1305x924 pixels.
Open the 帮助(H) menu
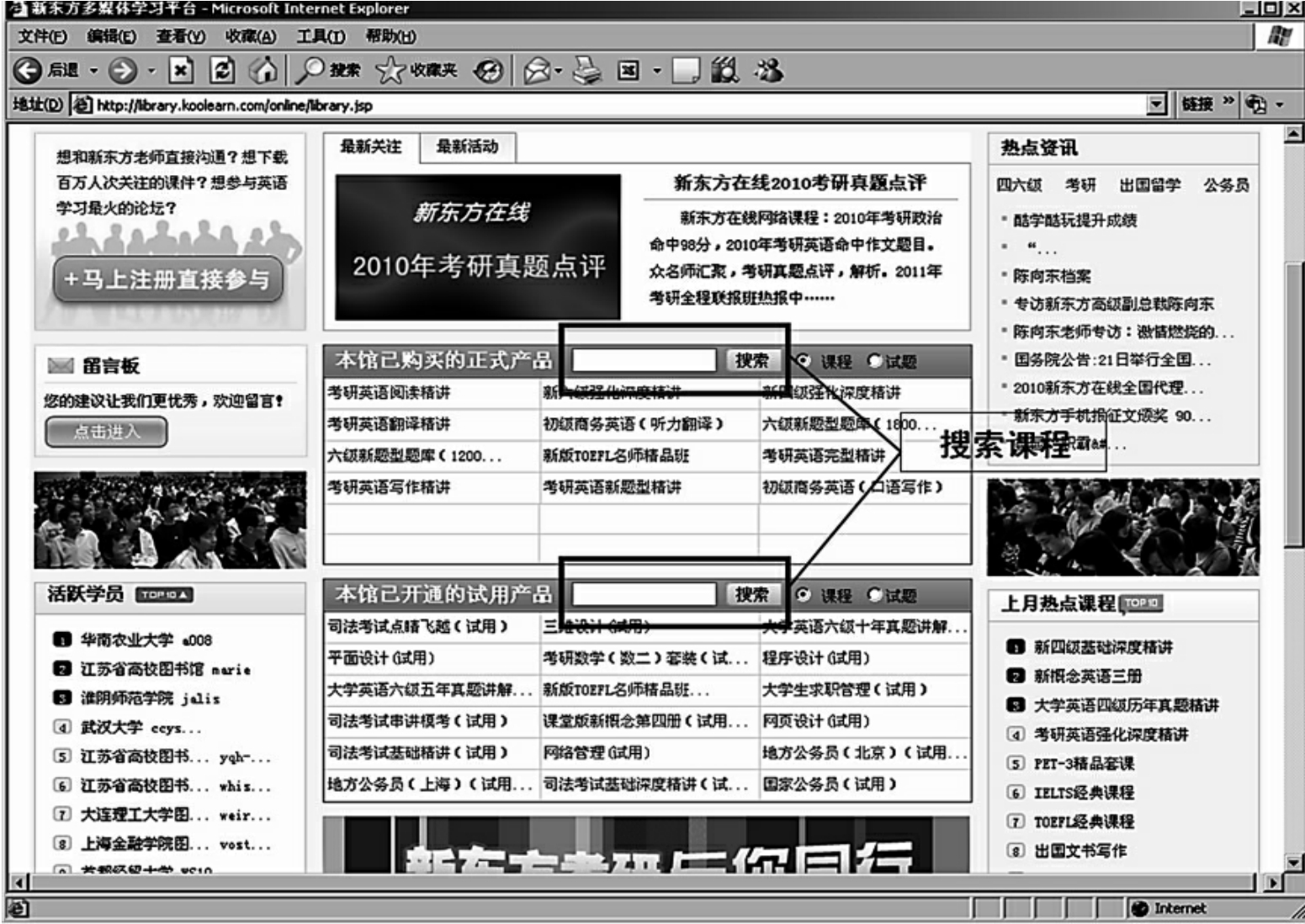390,36
